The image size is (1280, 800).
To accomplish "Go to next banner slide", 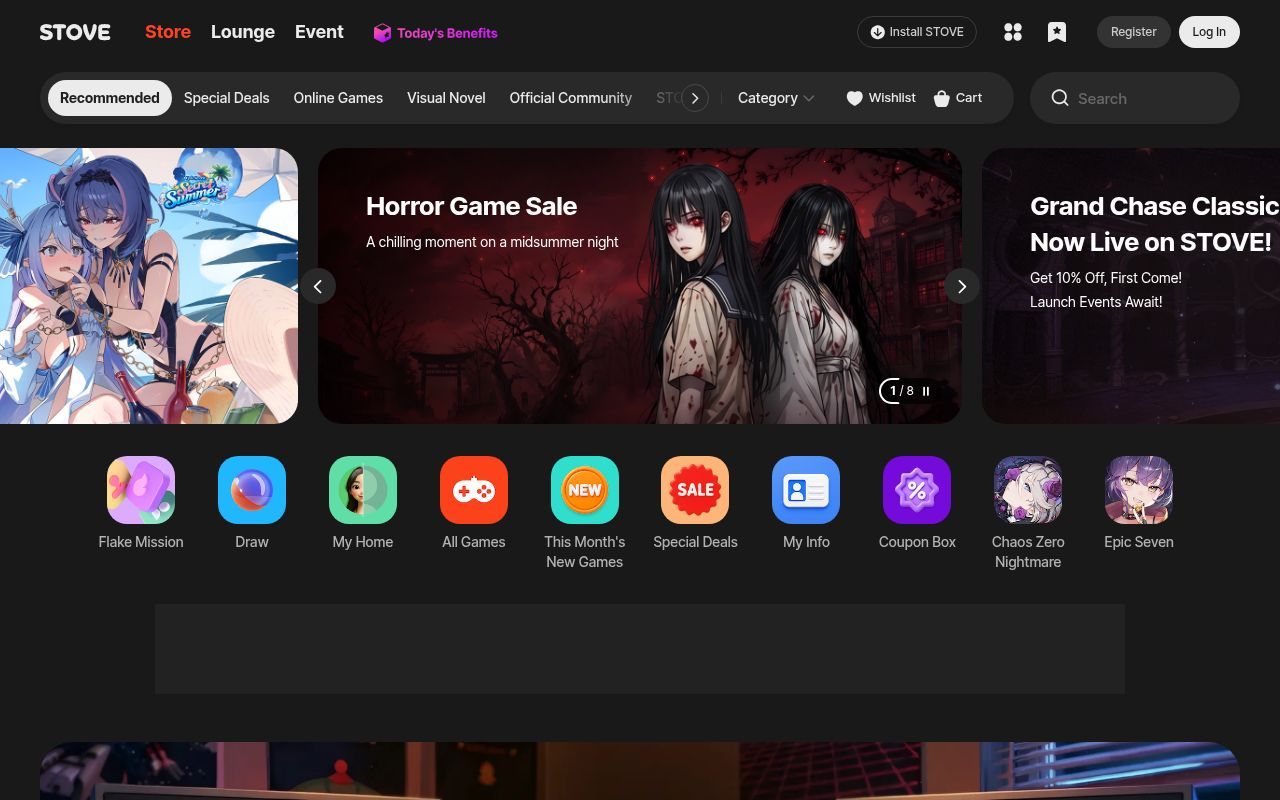I will coord(962,286).
